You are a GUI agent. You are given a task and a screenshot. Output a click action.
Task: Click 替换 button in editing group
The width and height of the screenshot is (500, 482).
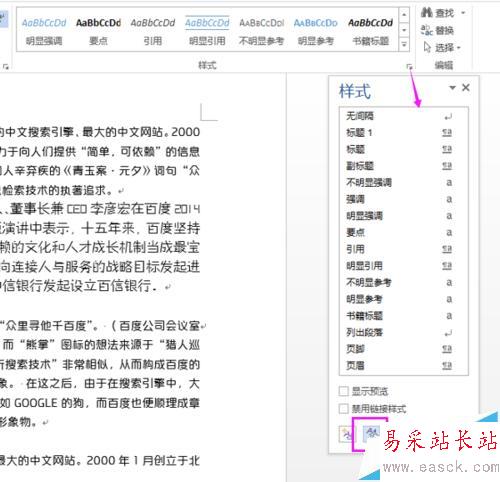[437, 30]
